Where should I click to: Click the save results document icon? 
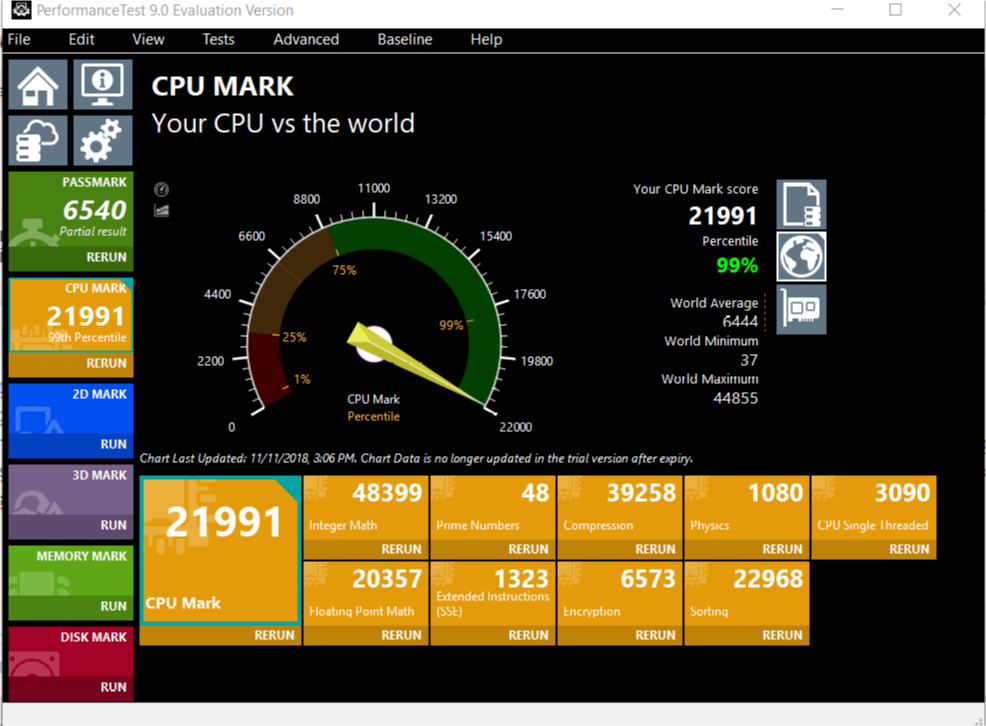tap(801, 204)
